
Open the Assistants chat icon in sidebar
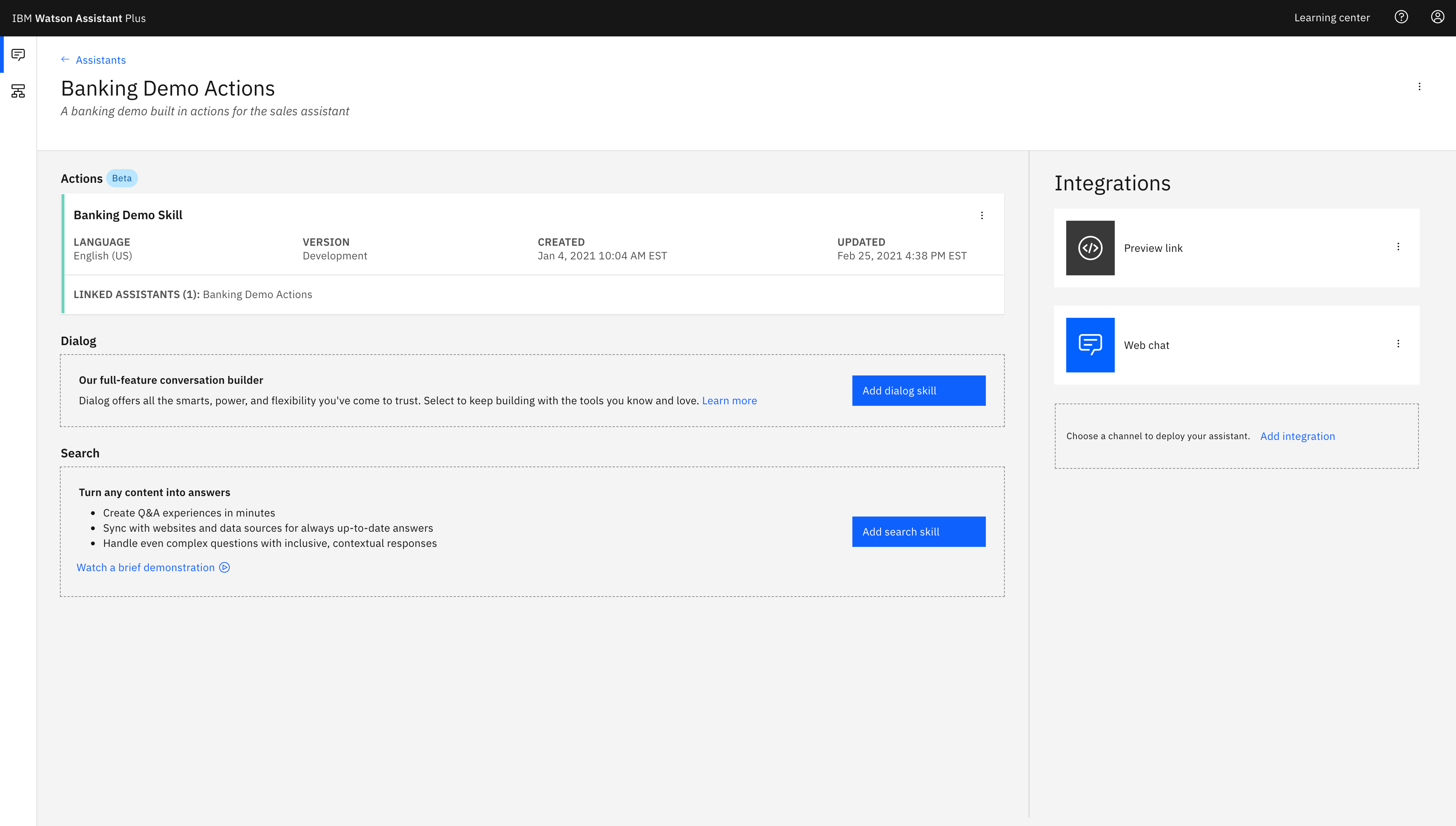18,55
